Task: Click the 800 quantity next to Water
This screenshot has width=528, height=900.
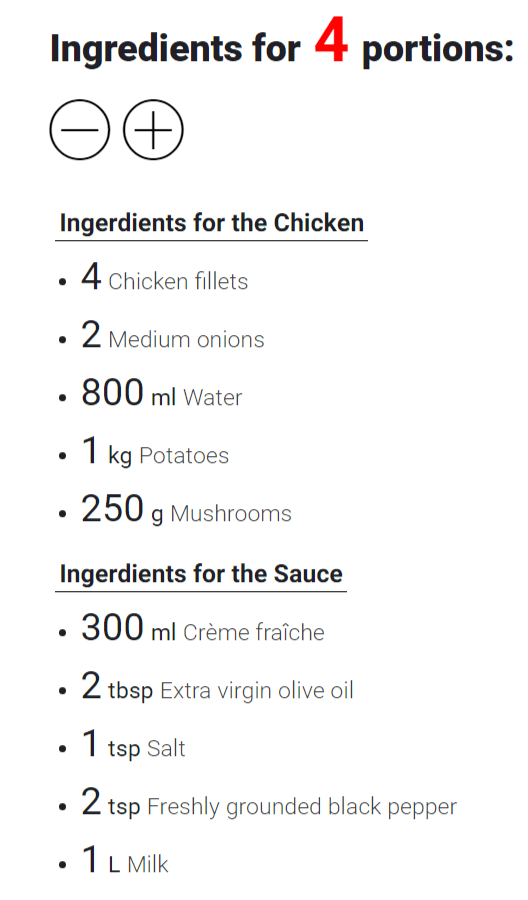Action: [x=112, y=393]
